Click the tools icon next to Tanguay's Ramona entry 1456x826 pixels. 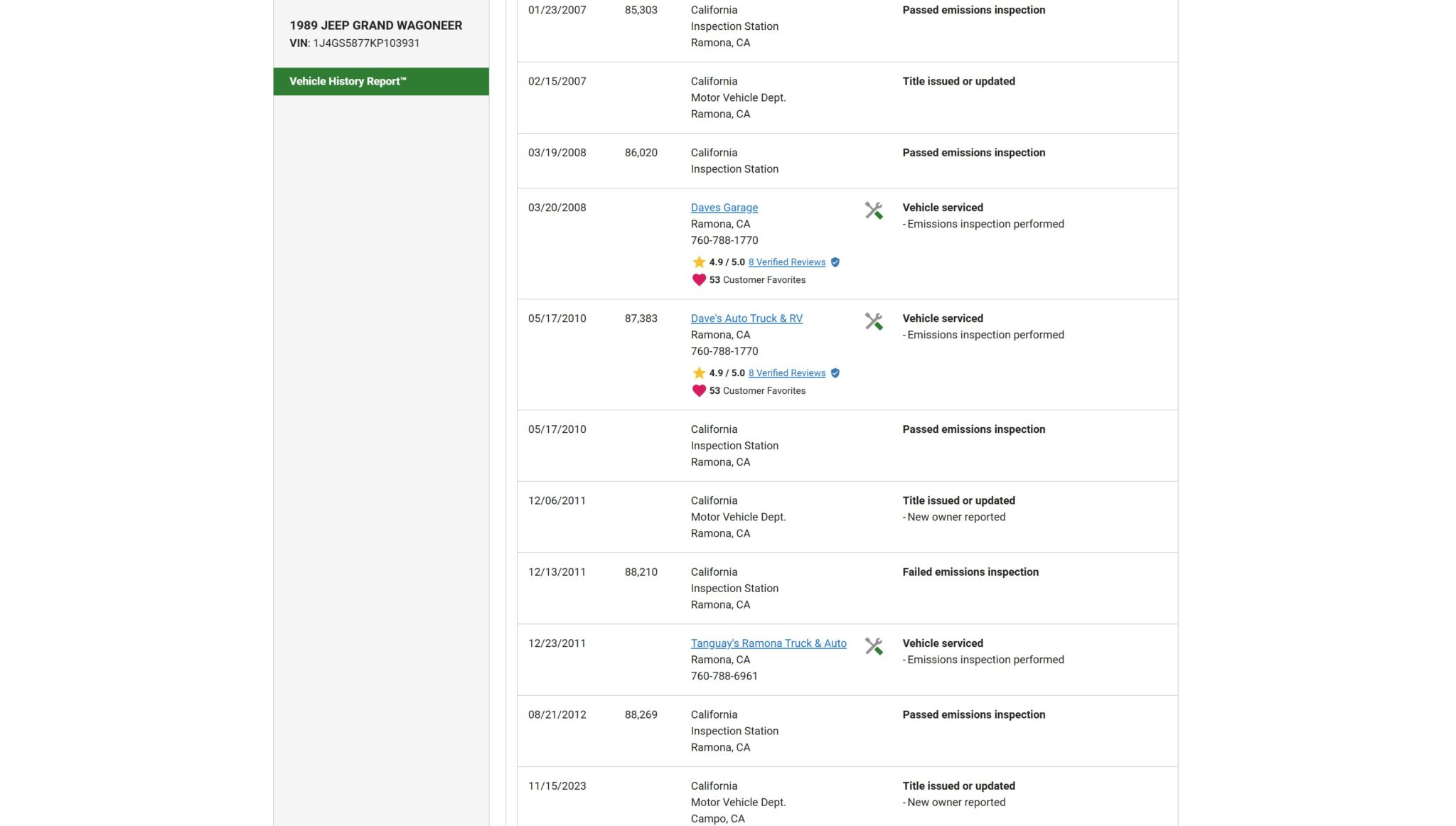pyautogui.click(x=874, y=646)
